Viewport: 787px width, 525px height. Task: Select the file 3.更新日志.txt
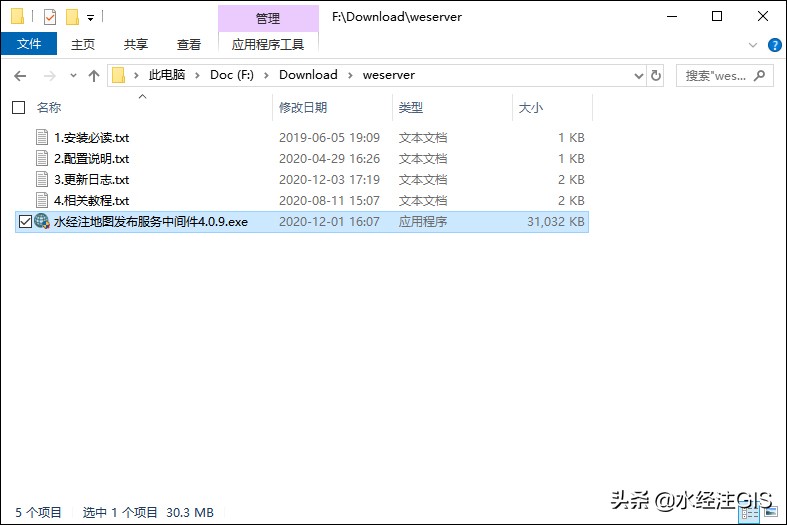coord(91,180)
